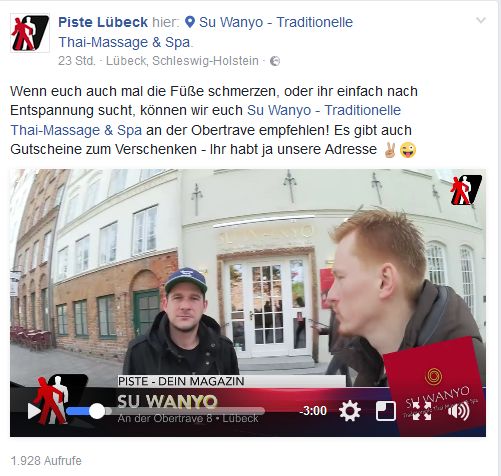
Task: Click the remaining time -3:00 display
Action: [x=313, y=411]
